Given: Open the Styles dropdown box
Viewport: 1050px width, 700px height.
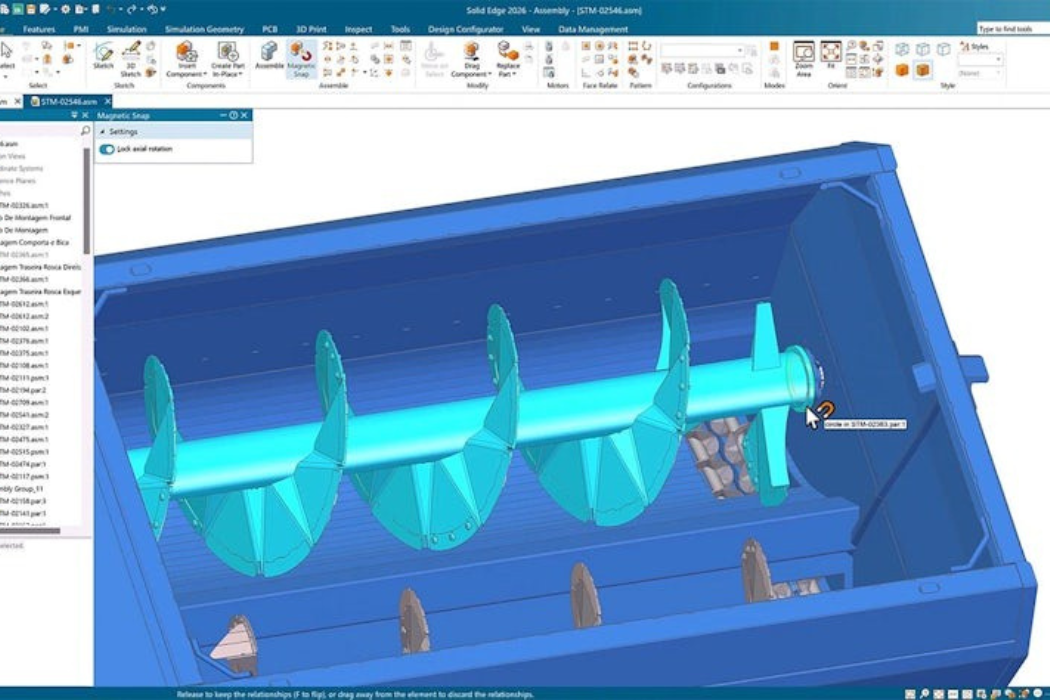Looking at the screenshot, I should pos(980,60).
